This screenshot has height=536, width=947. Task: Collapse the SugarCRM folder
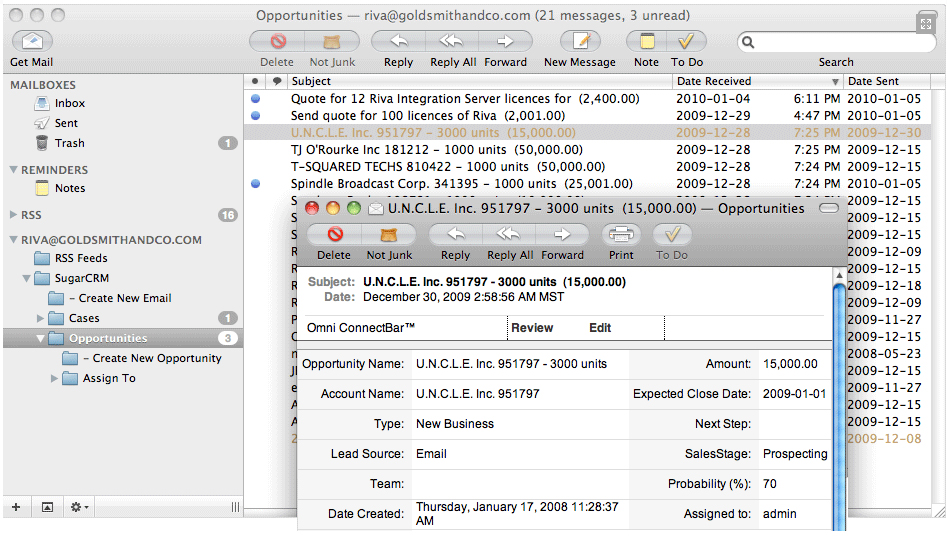(x=27, y=279)
